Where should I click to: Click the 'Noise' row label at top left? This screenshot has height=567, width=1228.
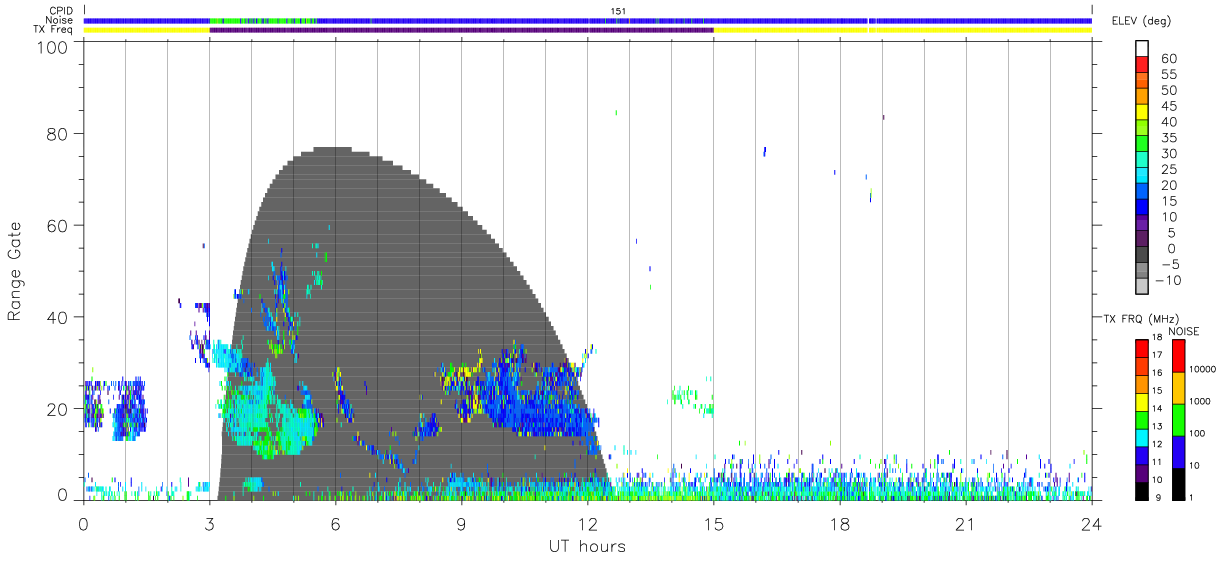61,20
